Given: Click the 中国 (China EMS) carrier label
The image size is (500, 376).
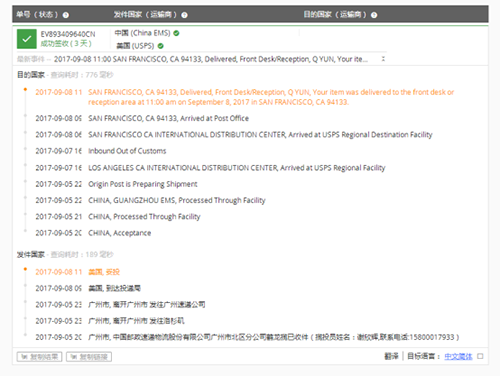Looking at the screenshot, I should [142, 33].
